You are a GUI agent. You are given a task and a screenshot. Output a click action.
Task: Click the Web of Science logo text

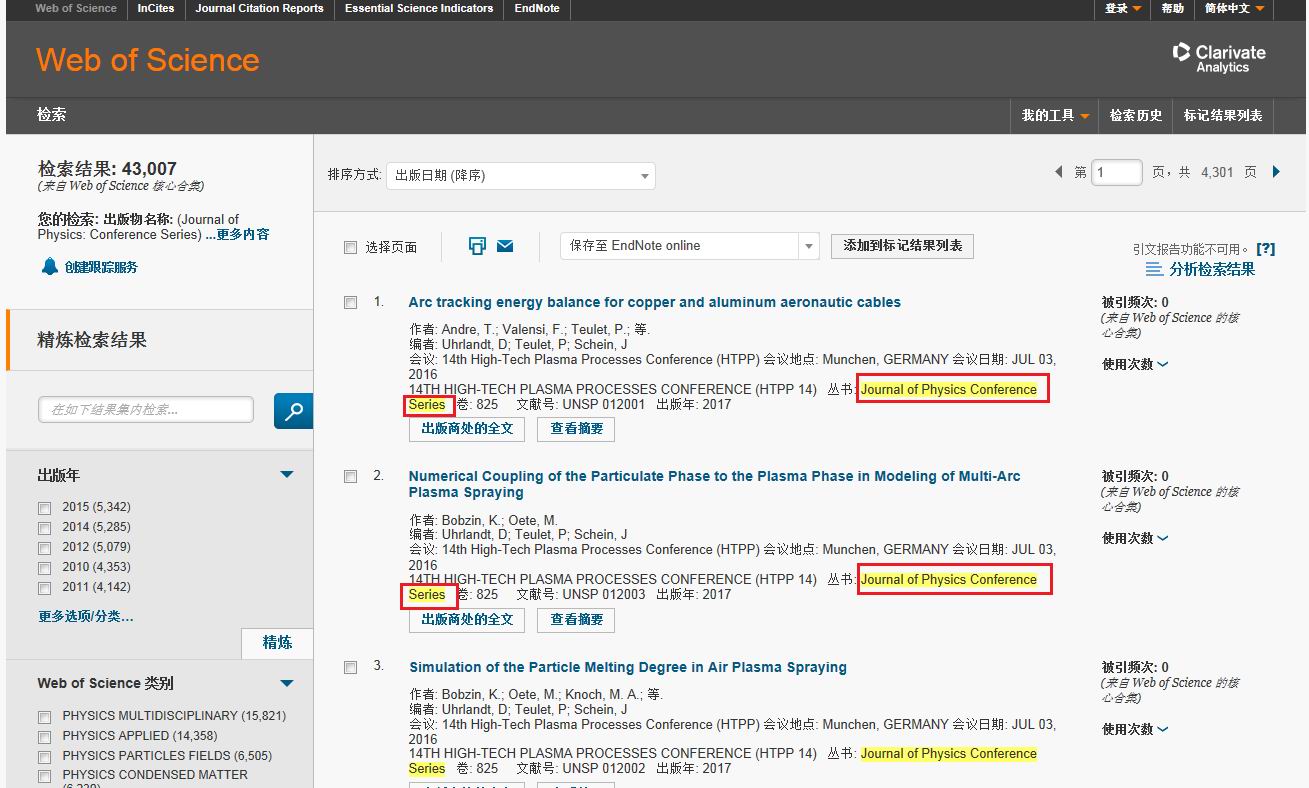coord(148,60)
